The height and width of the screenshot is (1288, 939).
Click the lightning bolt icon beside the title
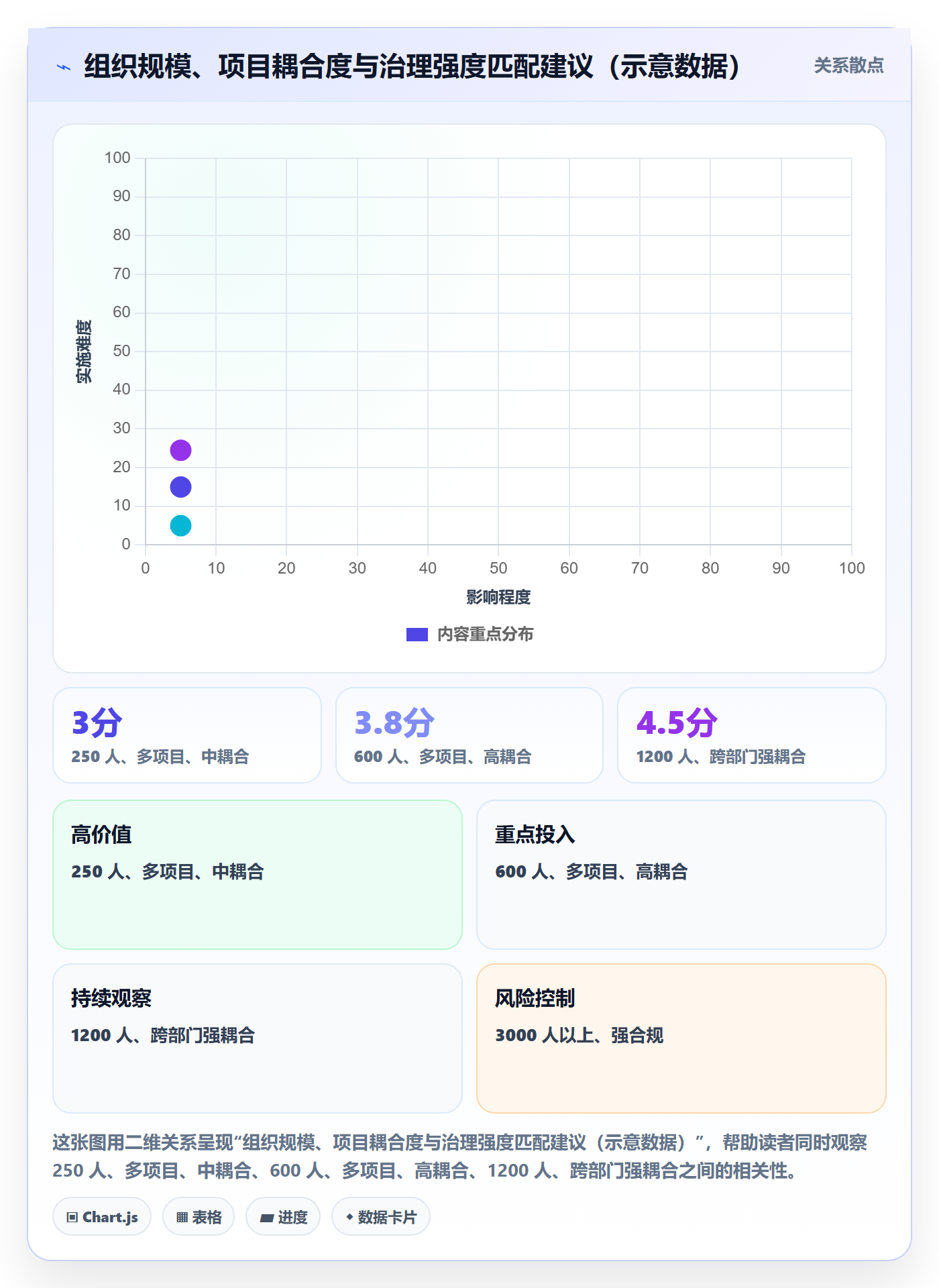64,67
